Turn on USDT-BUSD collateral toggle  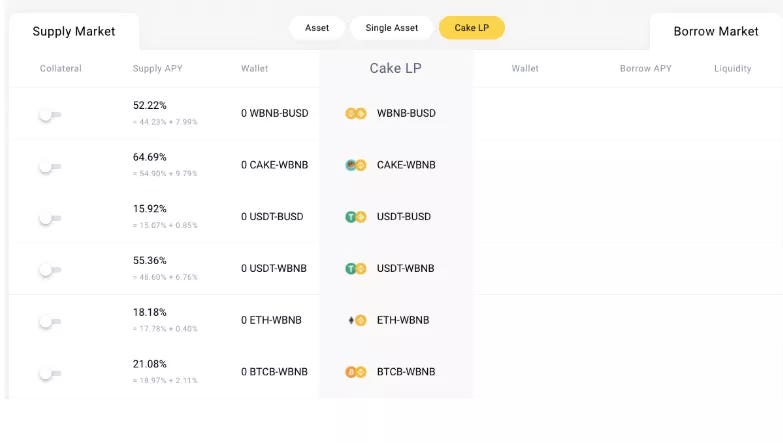[x=50, y=219]
